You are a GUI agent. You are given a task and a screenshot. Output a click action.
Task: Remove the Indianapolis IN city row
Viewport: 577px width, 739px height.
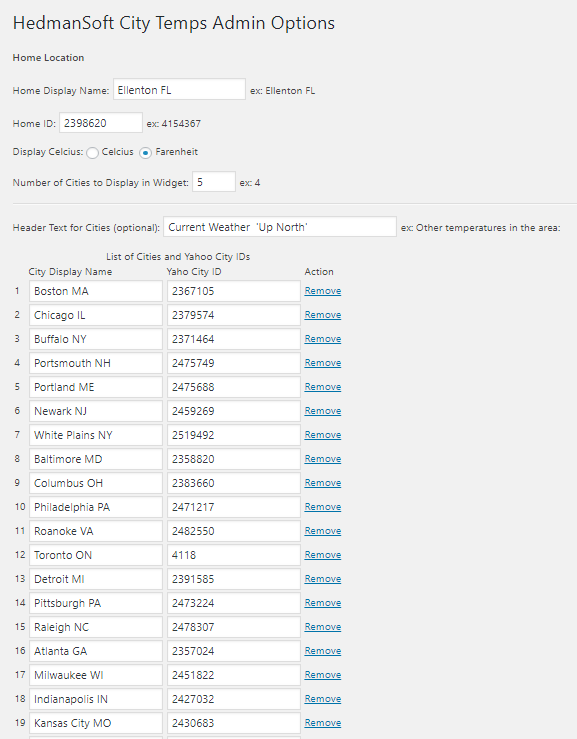323,699
